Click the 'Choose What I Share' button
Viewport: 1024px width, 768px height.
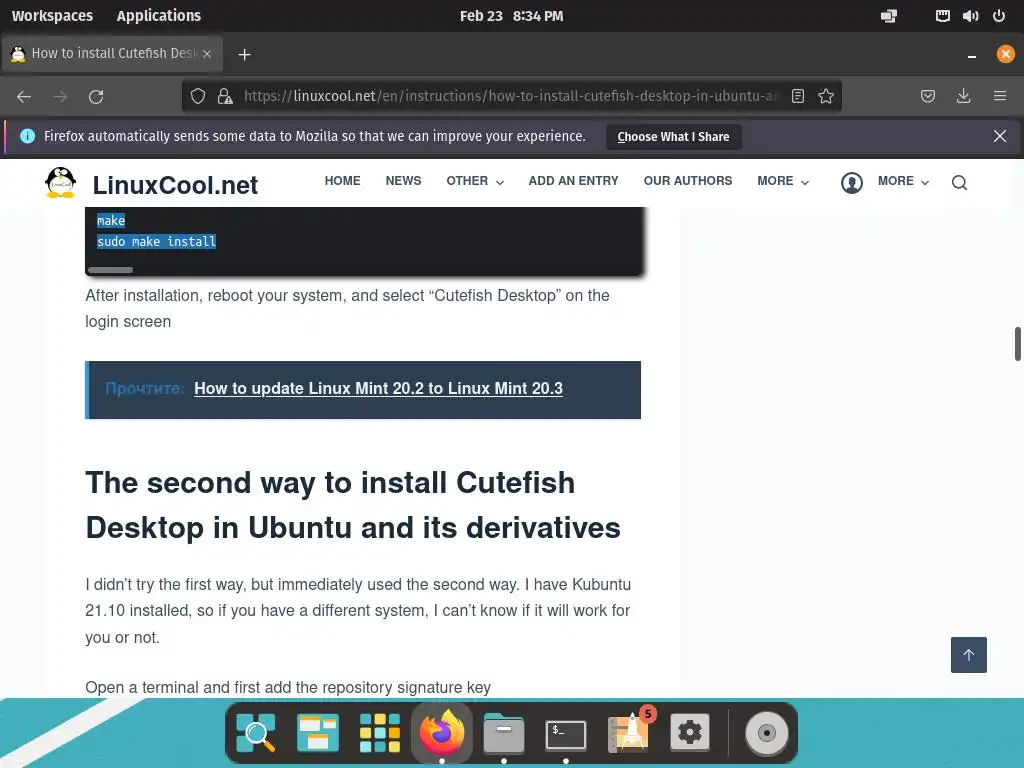(x=673, y=136)
